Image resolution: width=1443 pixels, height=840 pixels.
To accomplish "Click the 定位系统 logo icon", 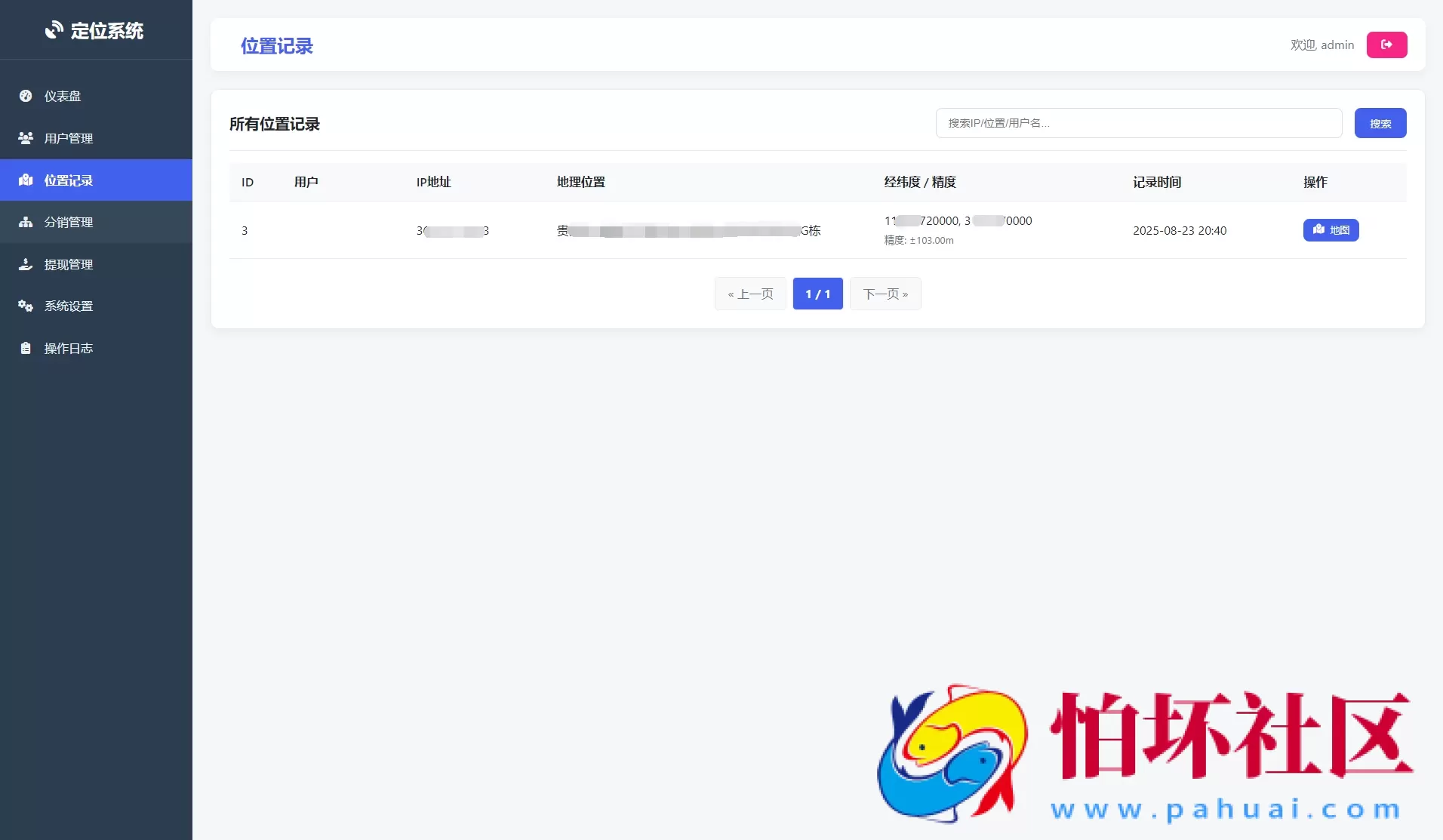I will 56,29.
